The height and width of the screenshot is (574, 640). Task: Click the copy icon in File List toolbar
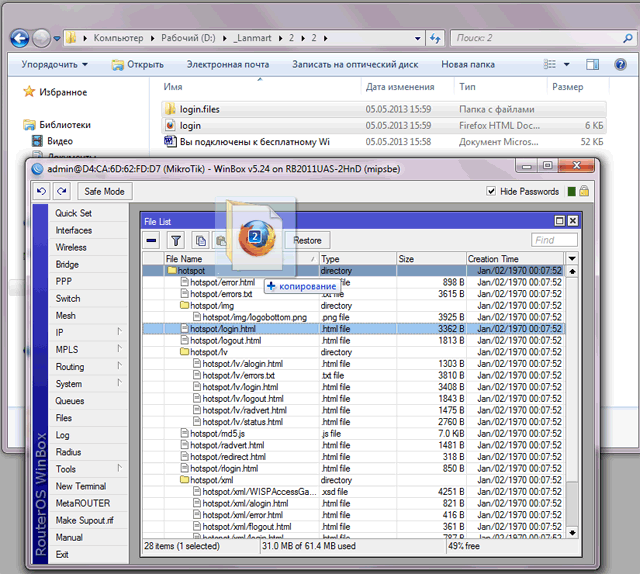pyautogui.click(x=200, y=240)
